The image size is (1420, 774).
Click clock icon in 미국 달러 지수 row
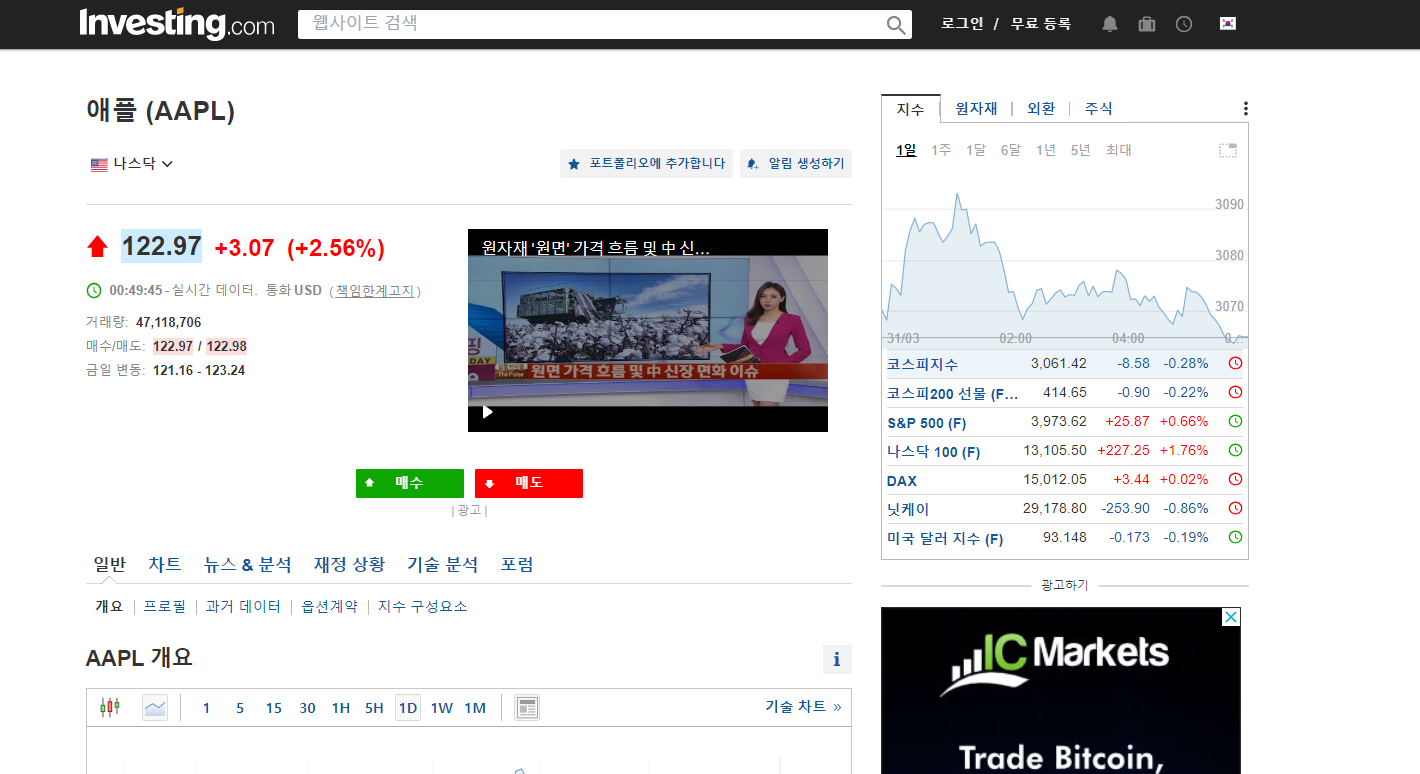click(x=1235, y=538)
